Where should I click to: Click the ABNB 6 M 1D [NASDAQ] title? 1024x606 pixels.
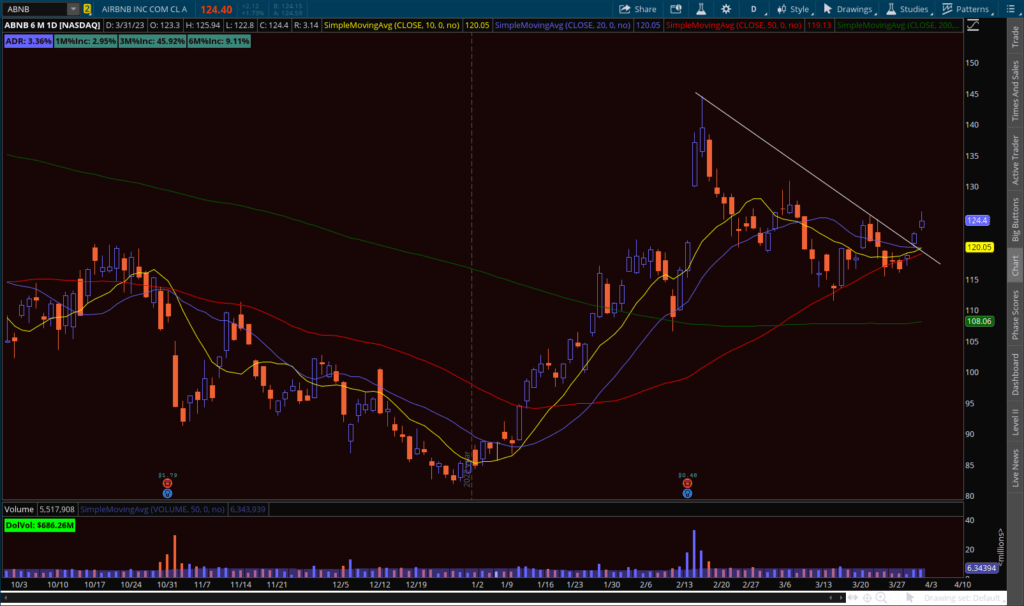point(53,25)
